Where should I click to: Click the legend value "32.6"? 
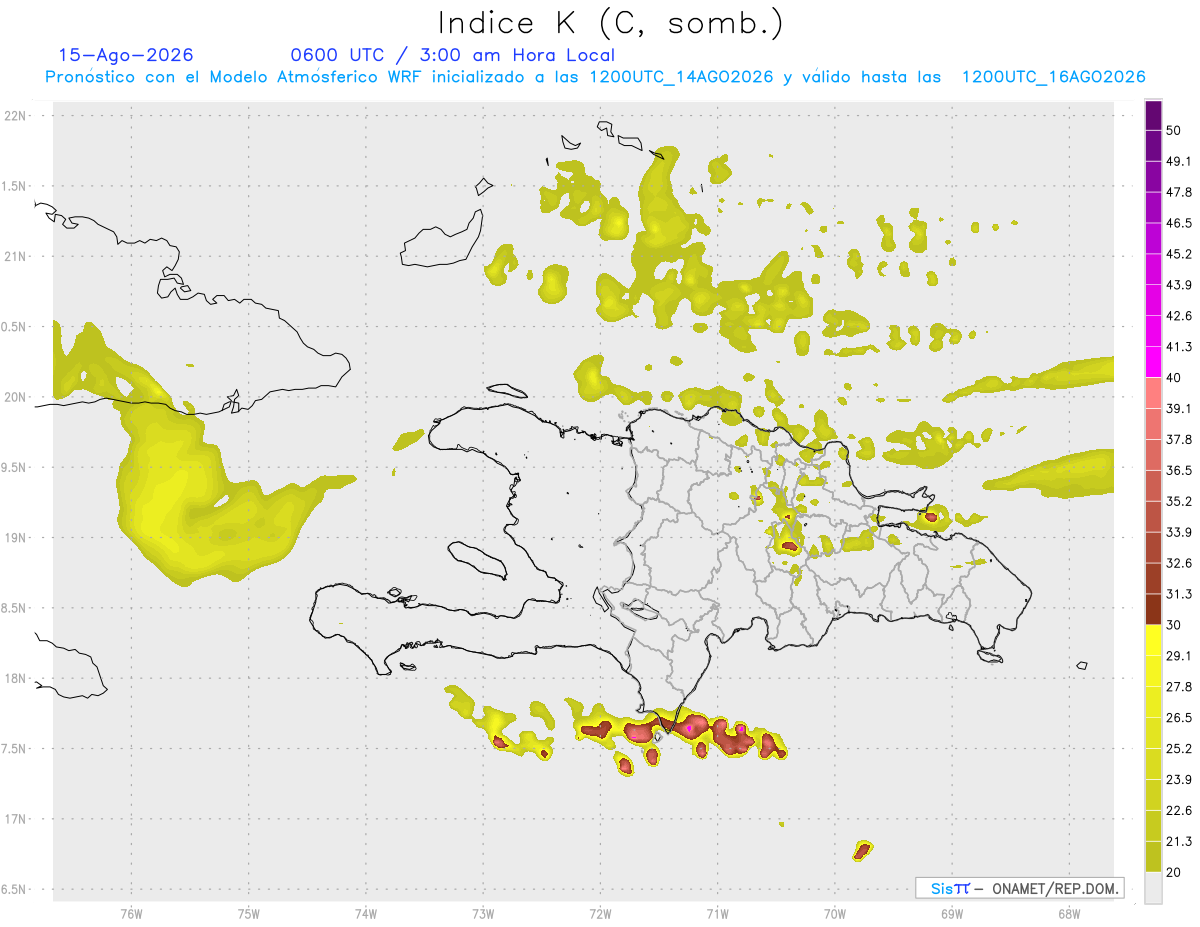[x=1179, y=563]
